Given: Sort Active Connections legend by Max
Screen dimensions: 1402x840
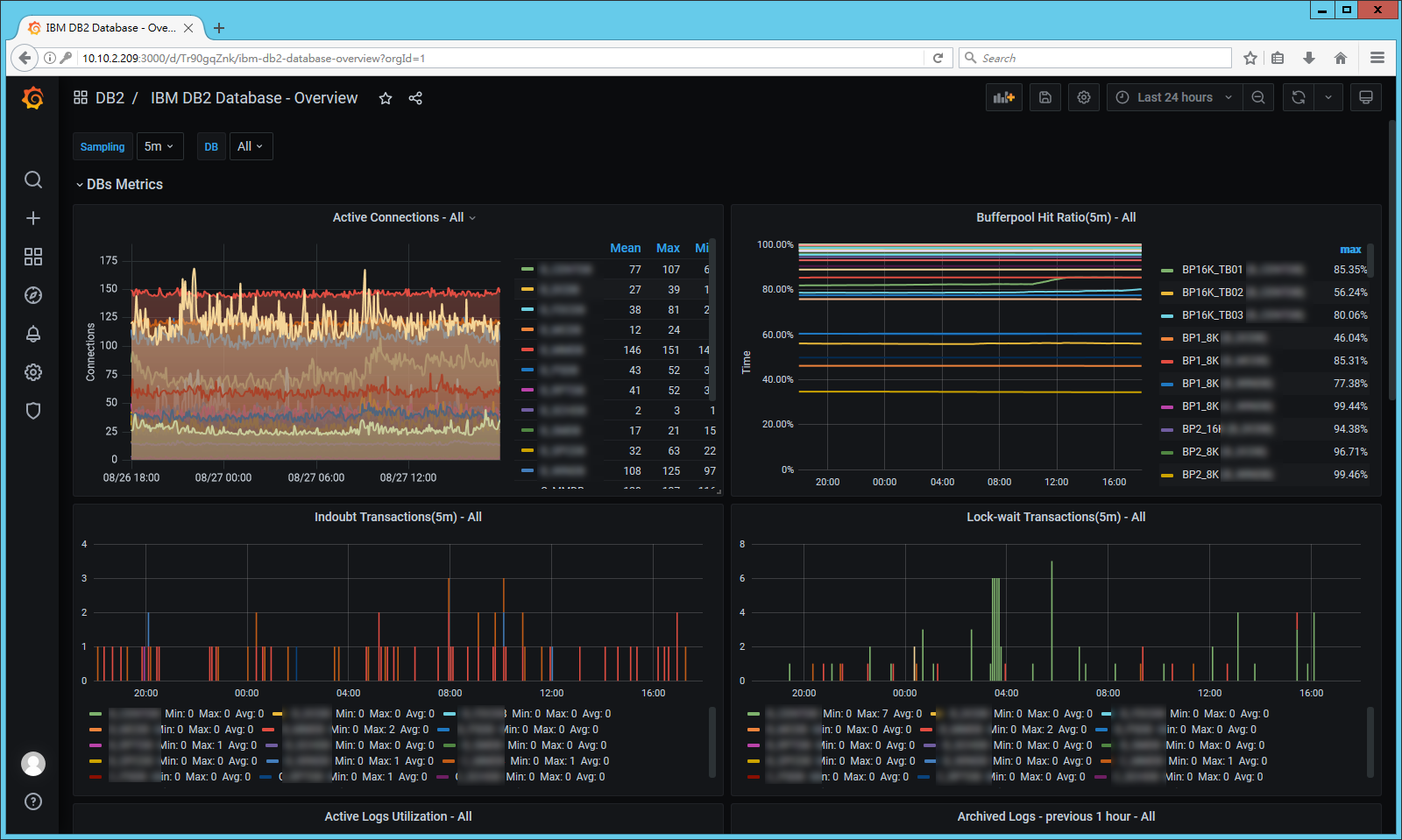Looking at the screenshot, I should pos(668,248).
